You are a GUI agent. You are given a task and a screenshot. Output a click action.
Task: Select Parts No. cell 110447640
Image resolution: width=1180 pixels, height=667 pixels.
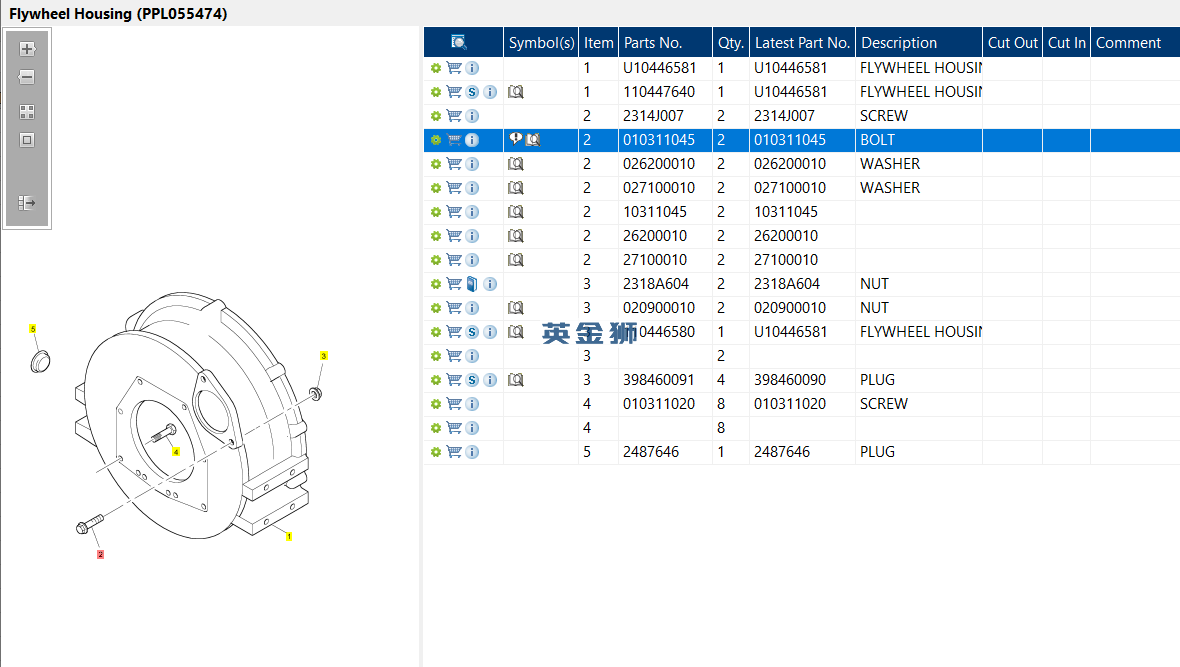click(665, 92)
